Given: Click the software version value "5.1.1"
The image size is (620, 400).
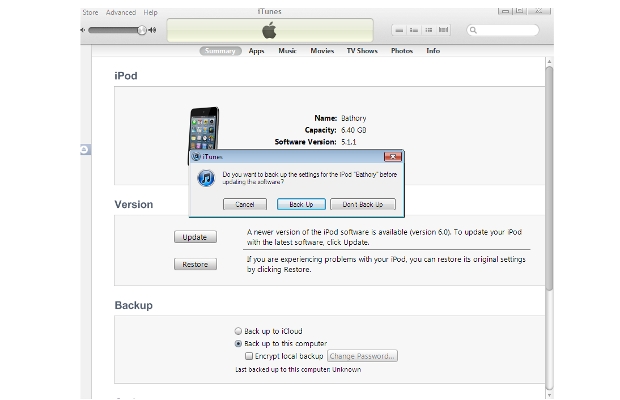Looking at the screenshot, I should click(x=349, y=142).
